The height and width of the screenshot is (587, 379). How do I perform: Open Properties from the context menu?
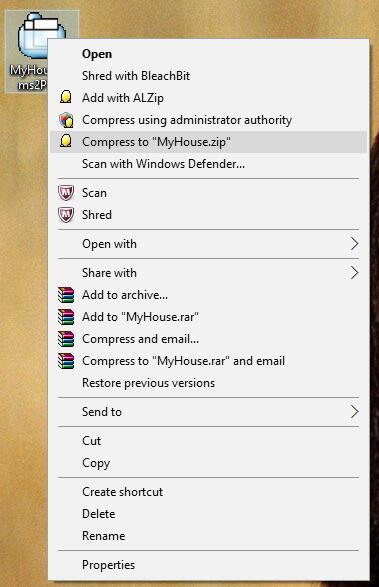coord(208,565)
